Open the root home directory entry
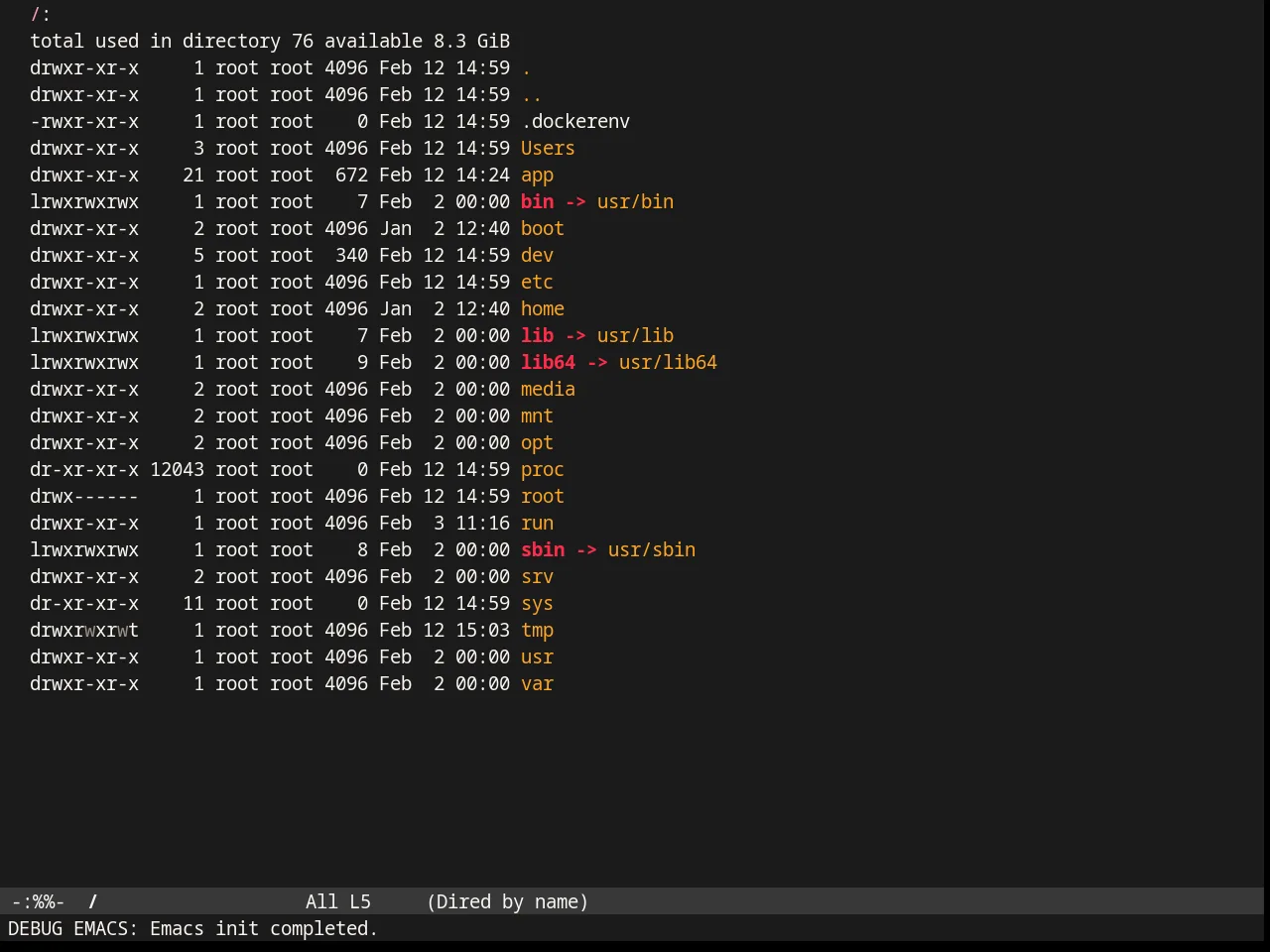 coord(543,496)
